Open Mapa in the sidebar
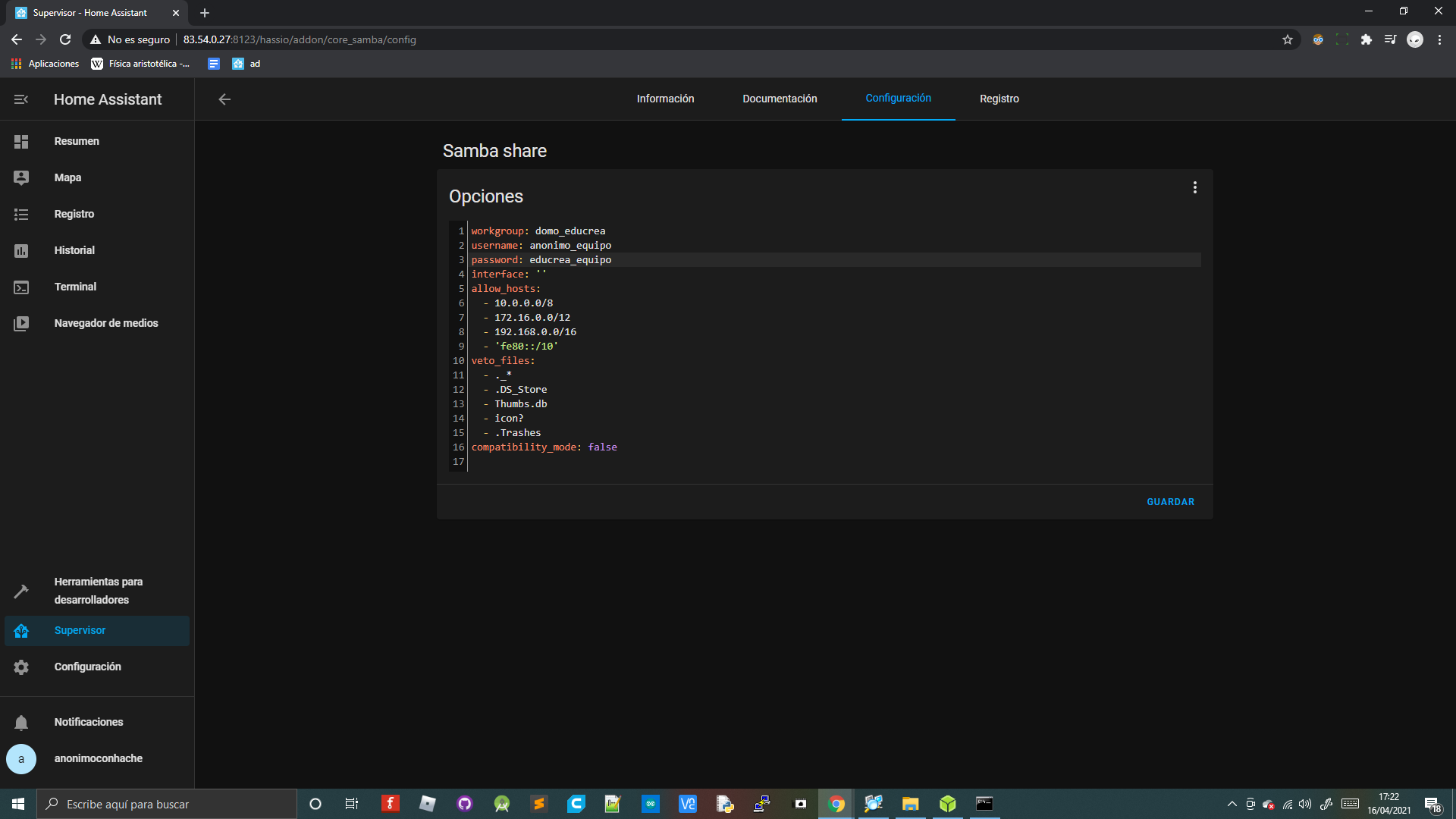This screenshot has height=819, width=1456. 67,177
